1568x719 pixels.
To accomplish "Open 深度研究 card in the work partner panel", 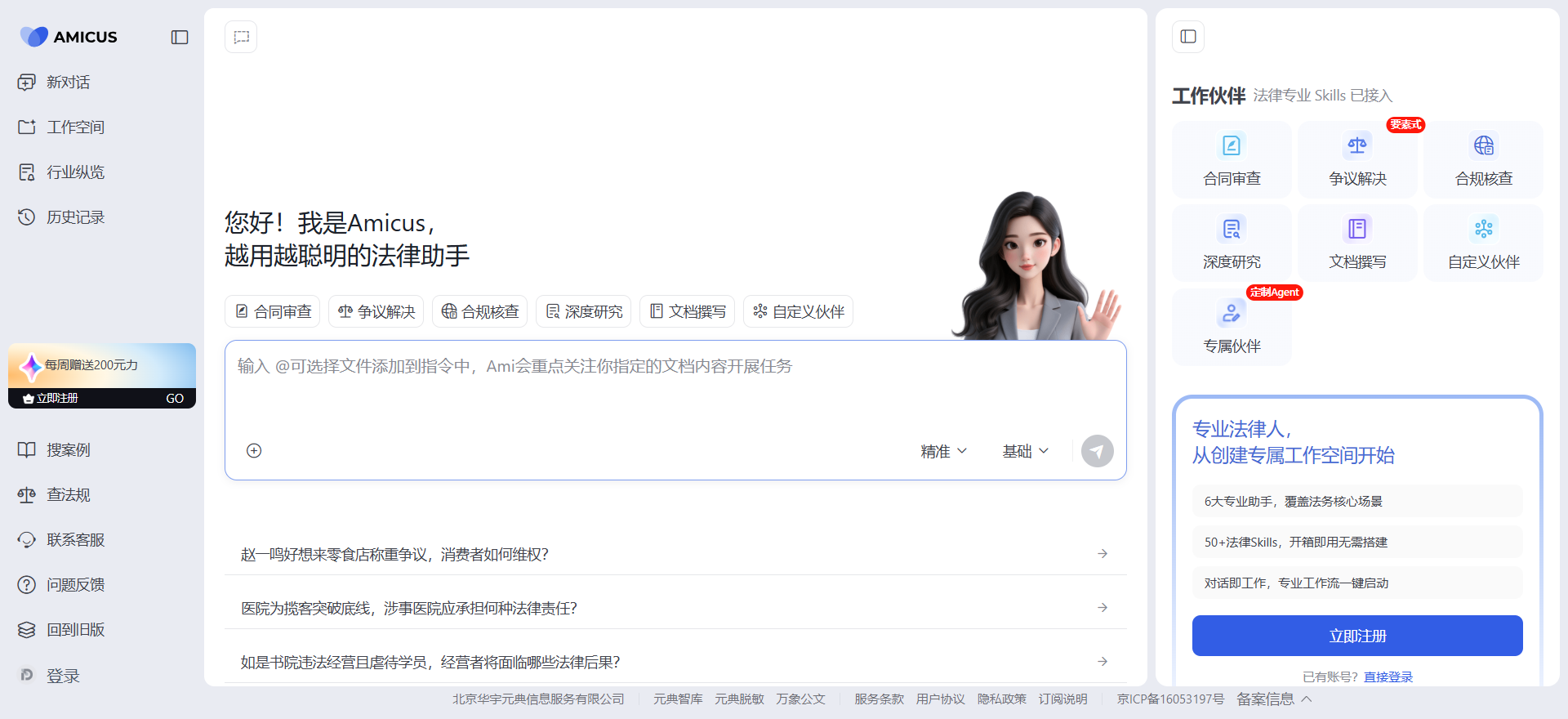I will 1232,243.
